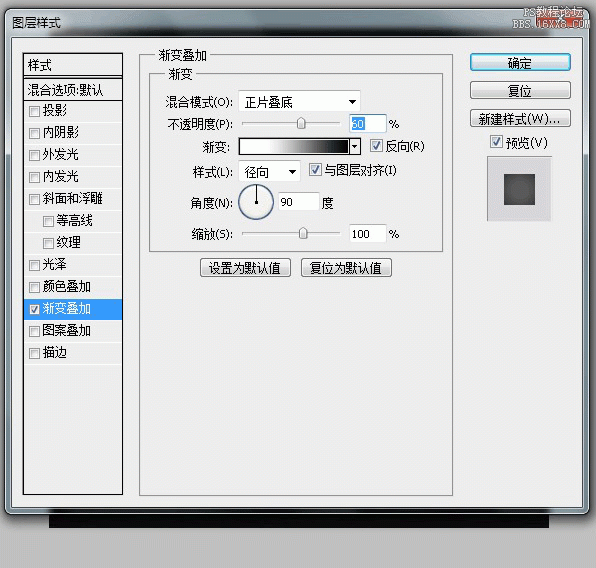
Task: Focus the opacity percentage input field
Action: [367, 124]
